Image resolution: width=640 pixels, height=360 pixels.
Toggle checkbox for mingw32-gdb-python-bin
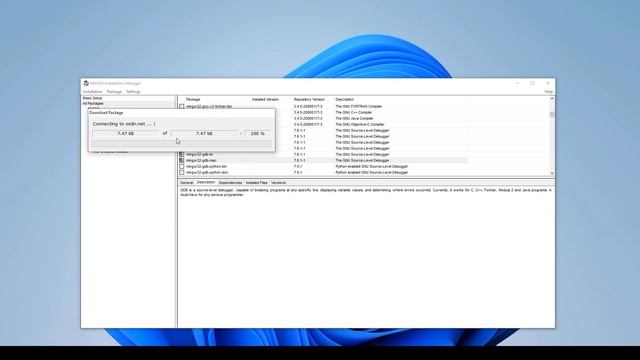click(x=182, y=167)
